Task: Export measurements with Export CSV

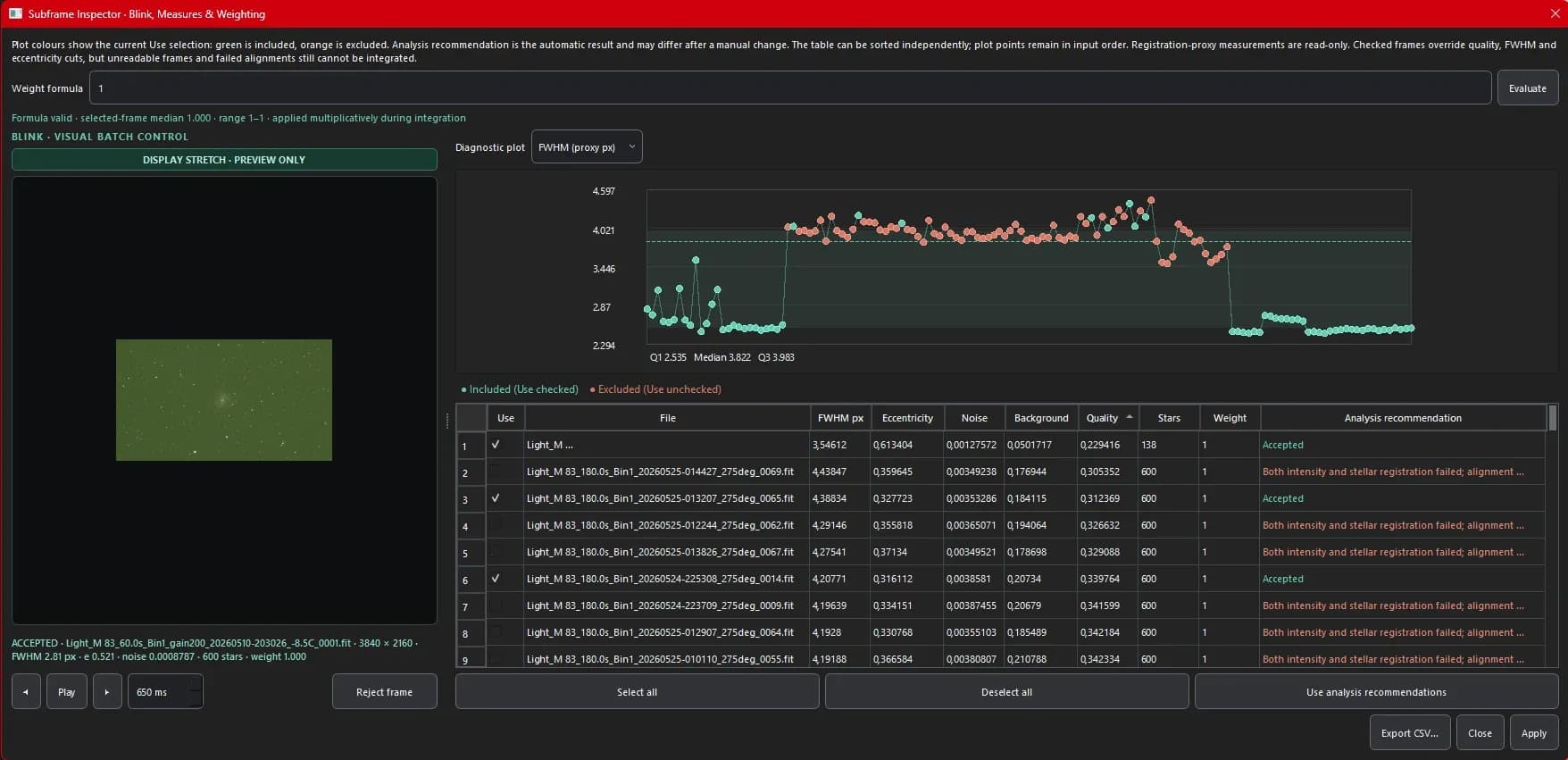Action: [x=1409, y=733]
